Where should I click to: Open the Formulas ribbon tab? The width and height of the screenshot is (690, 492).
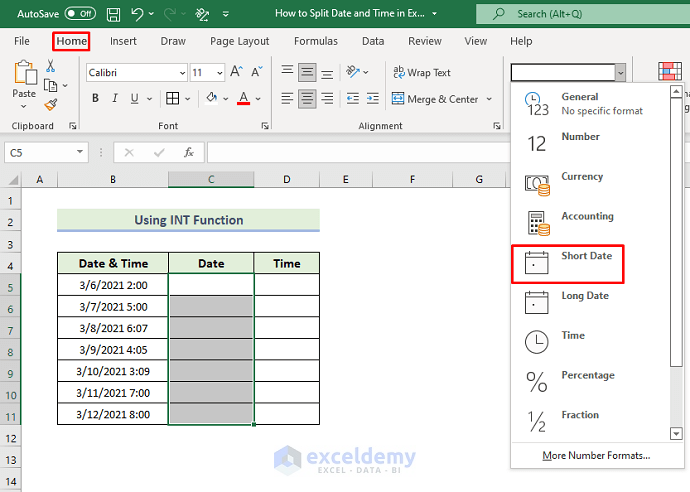tap(315, 41)
